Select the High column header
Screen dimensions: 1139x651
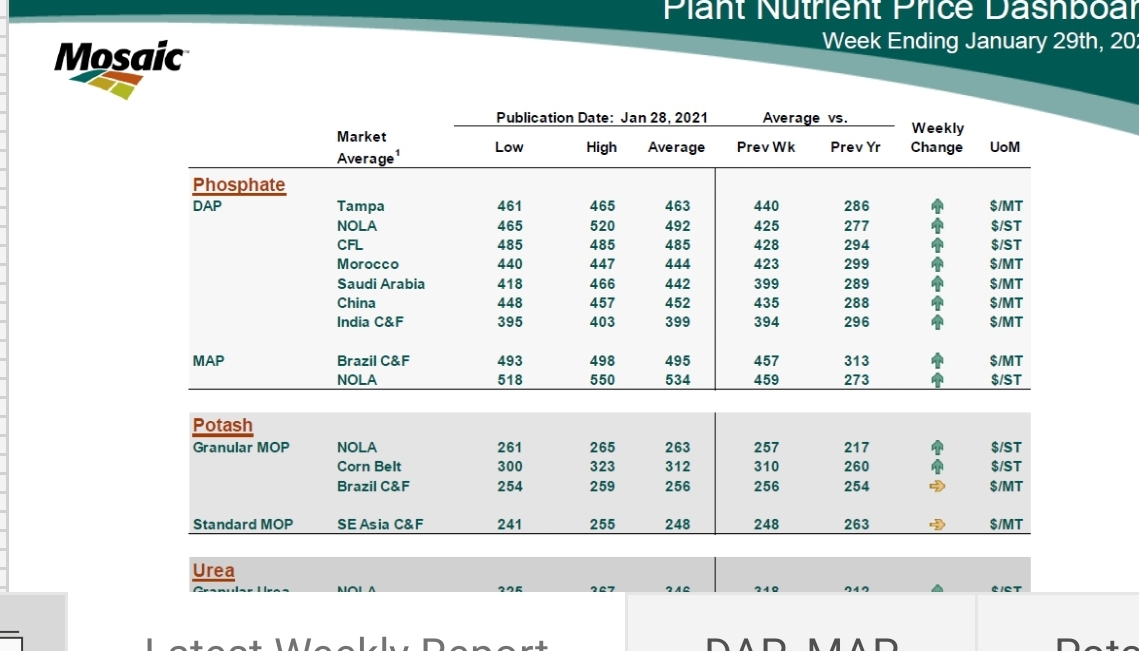pos(601,147)
